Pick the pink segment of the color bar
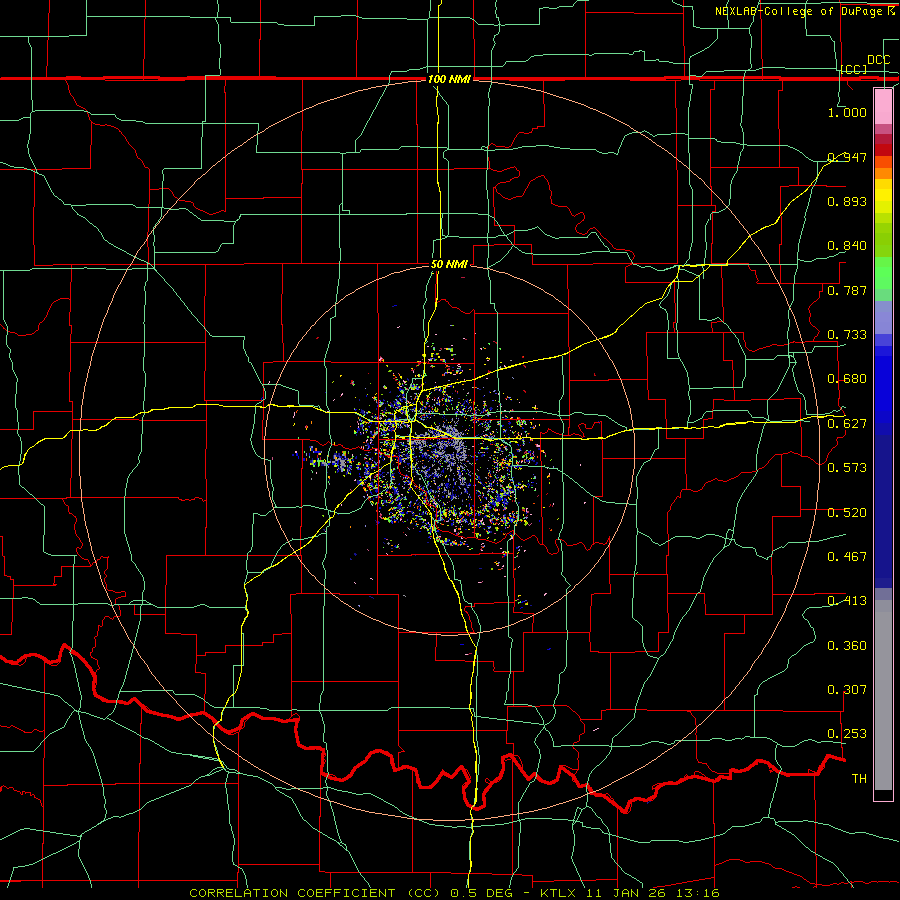The width and height of the screenshot is (900, 900). tap(883, 106)
